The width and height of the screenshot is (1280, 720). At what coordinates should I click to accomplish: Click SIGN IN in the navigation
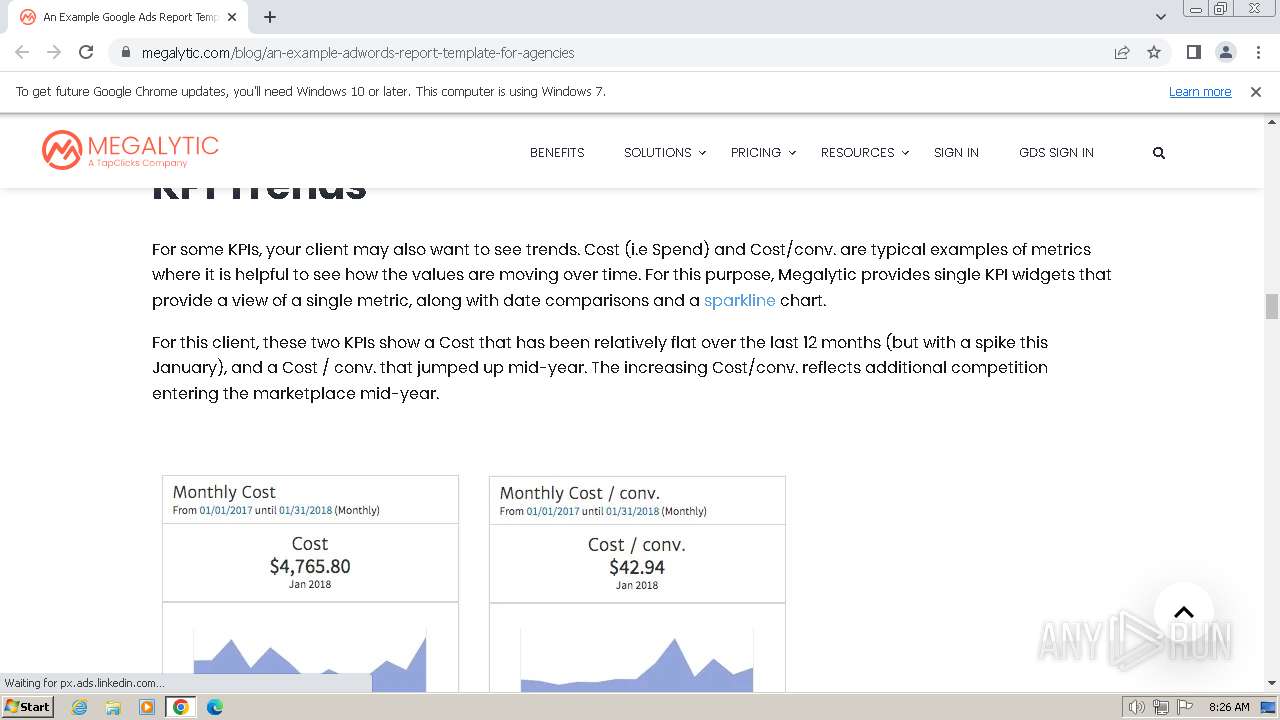pyautogui.click(x=956, y=153)
